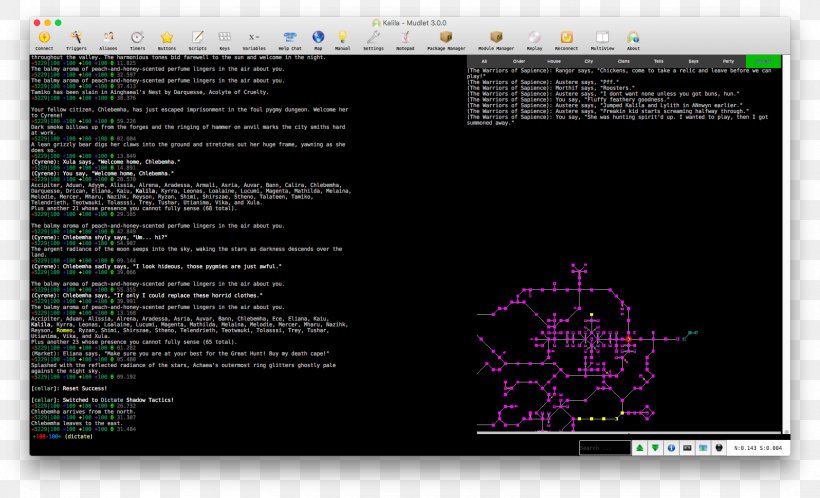Click the network latency readout N:0.143

click(x=745, y=448)
